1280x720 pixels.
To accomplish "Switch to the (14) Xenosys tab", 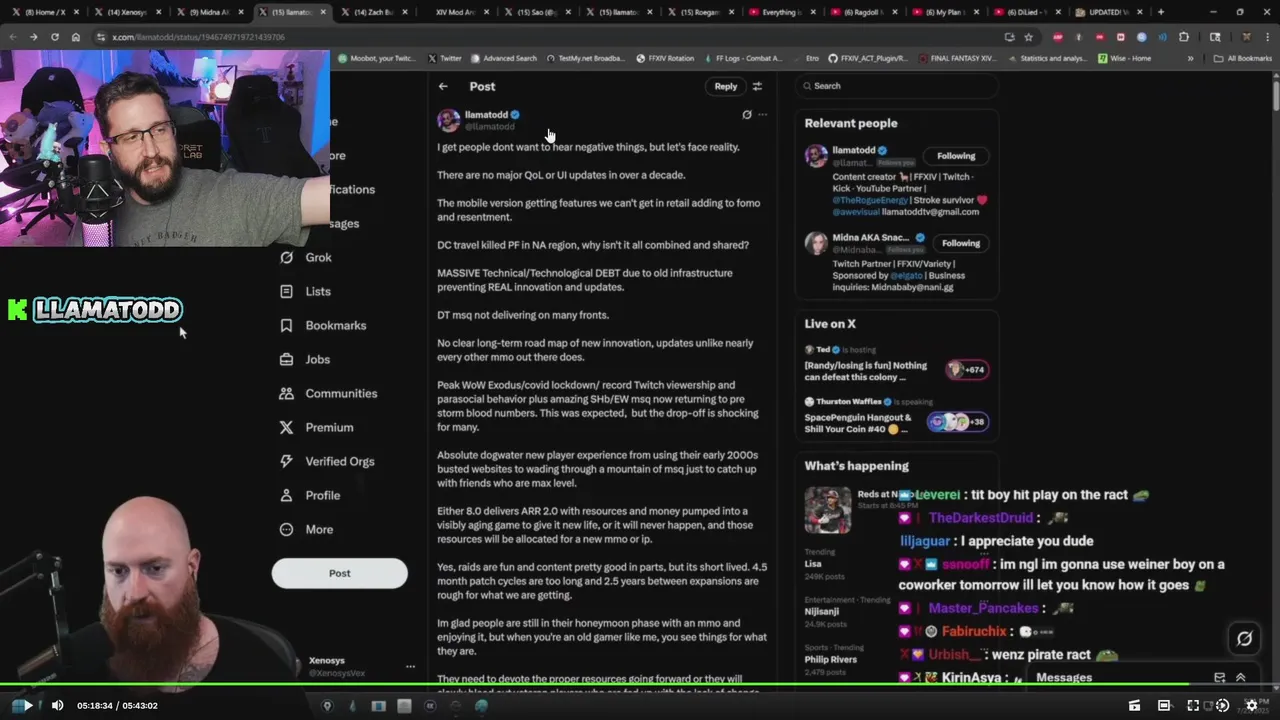I will click(125, 12).
